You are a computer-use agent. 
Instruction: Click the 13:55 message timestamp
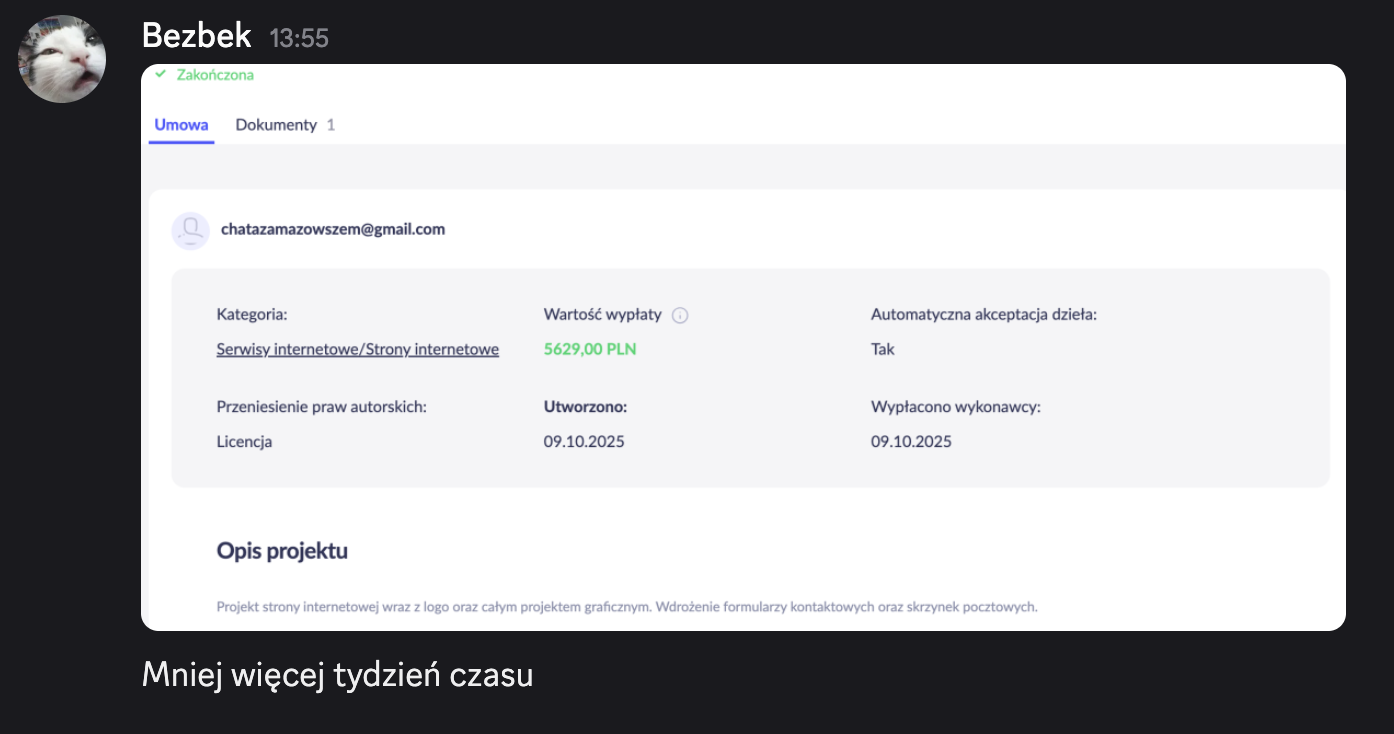point(299,38)
